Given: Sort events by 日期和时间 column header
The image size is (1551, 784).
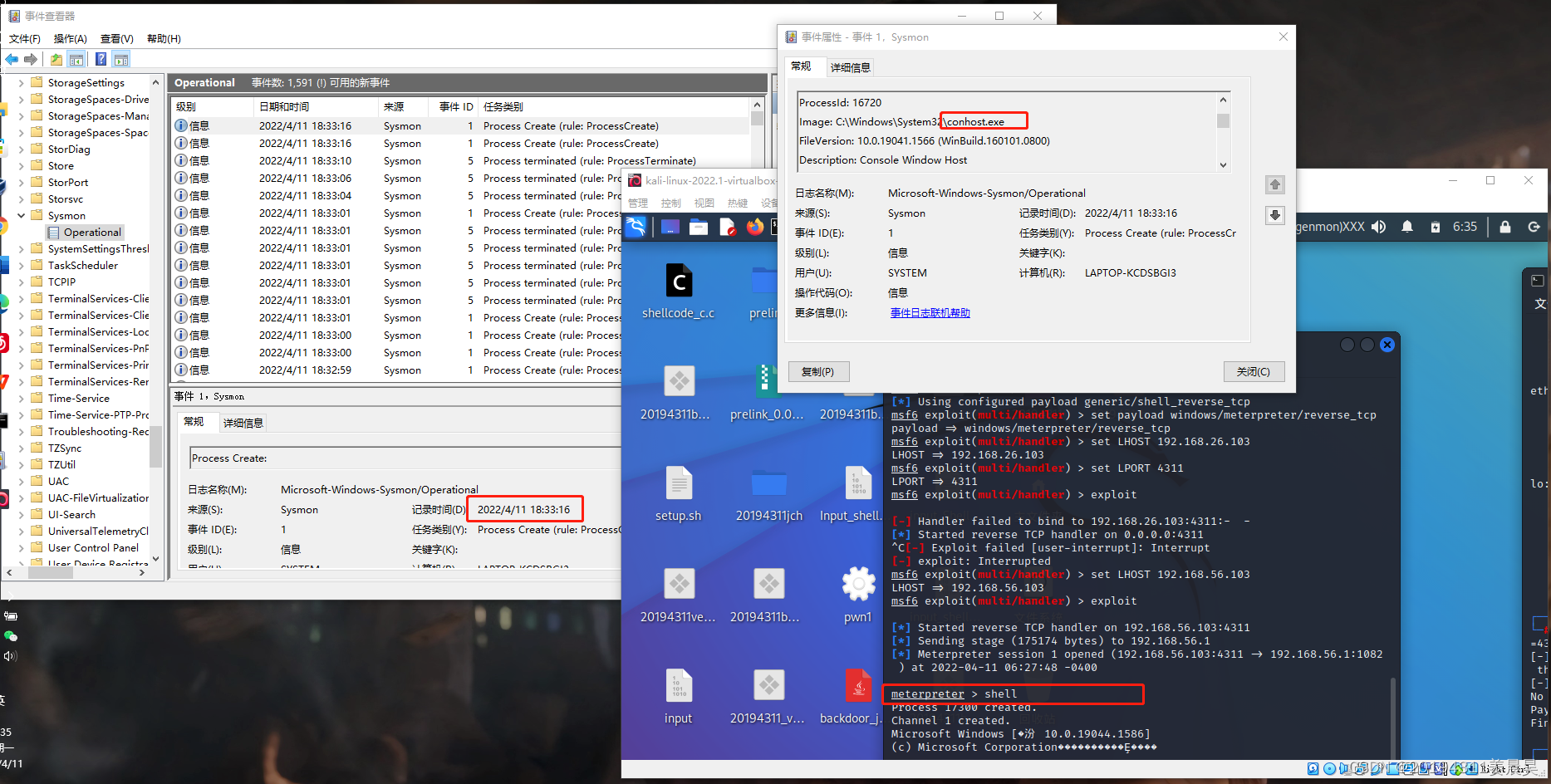Looking at the screenshot, I should [x=315, y=107].
